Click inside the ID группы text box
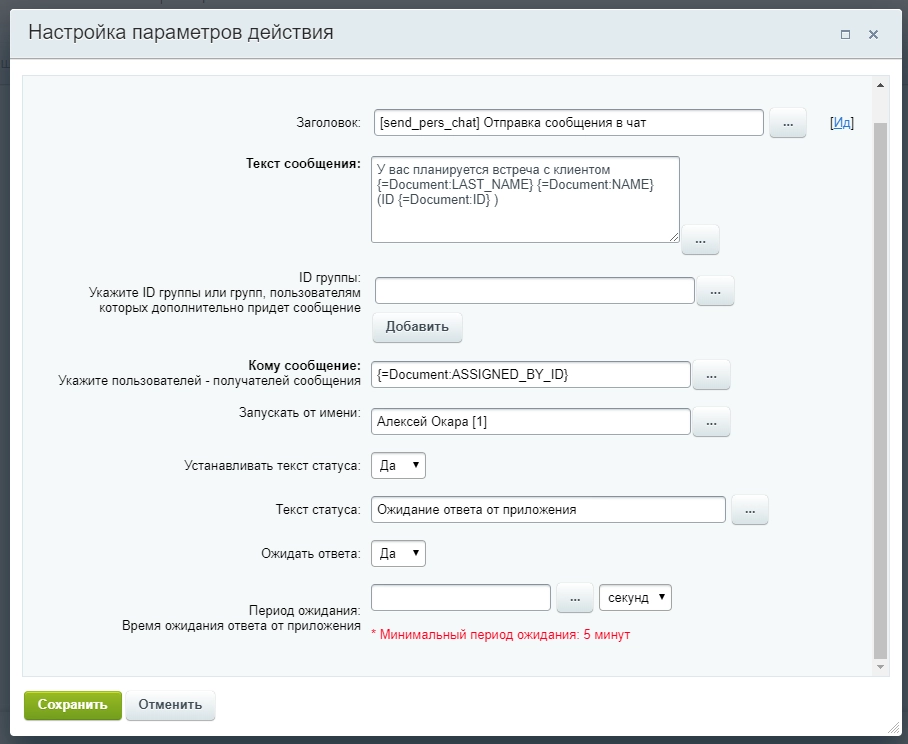908x744 pixels. coord(535,290)
